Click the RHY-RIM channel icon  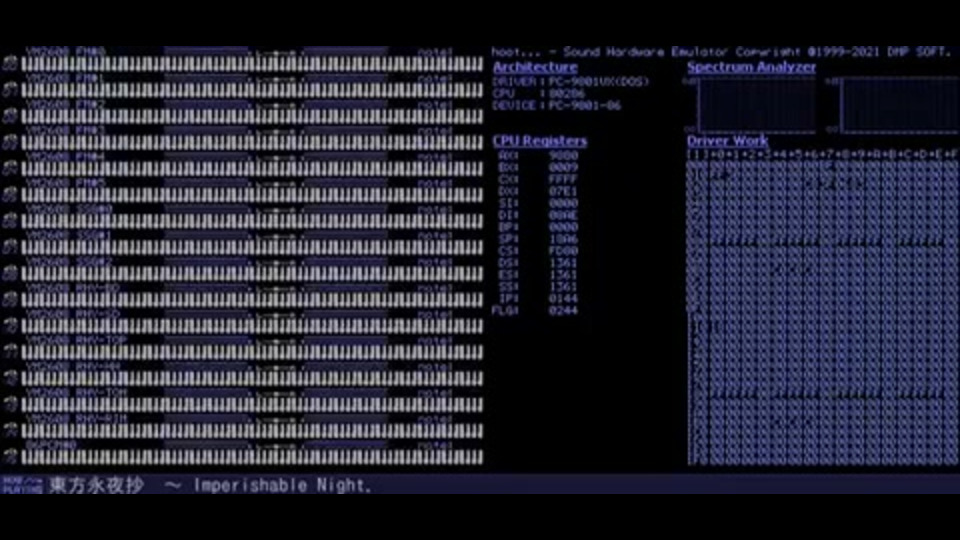(10, 430)
